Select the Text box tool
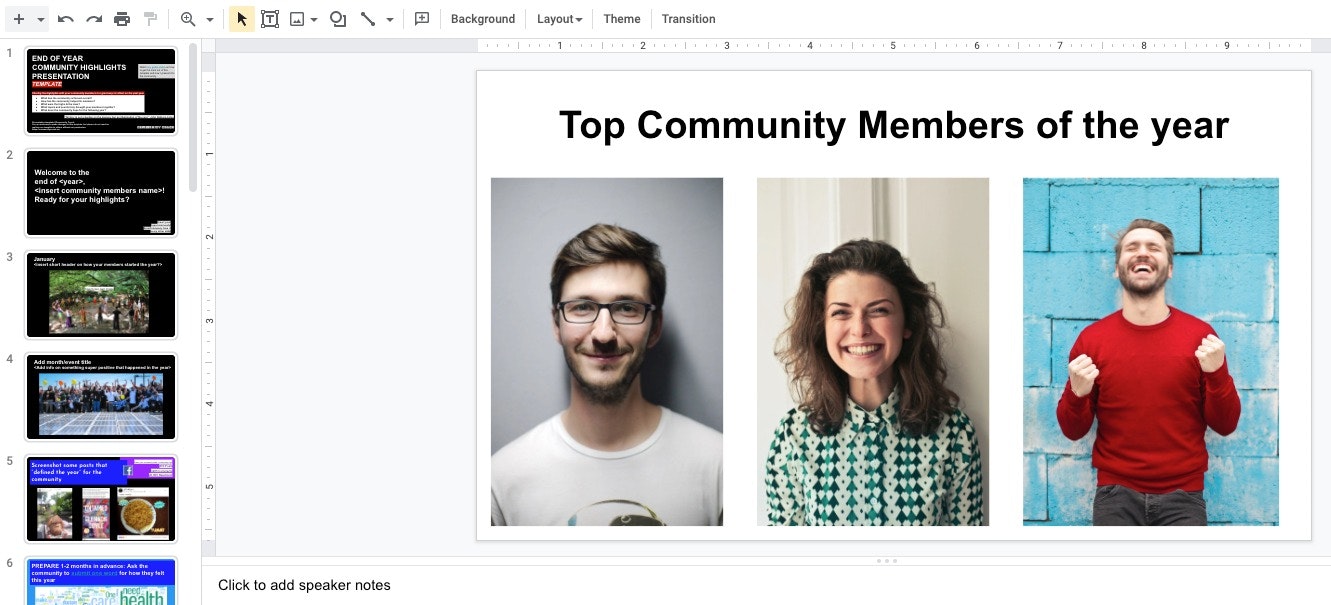 [x=270, y=18]
